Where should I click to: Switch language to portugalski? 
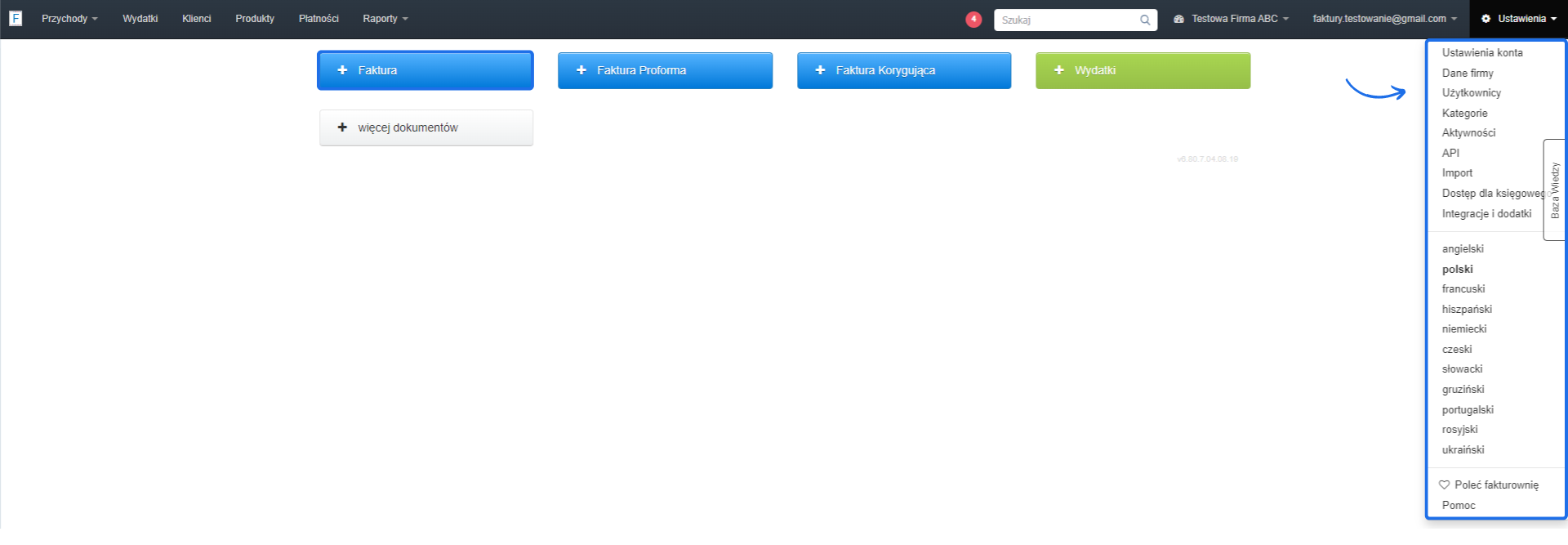pyautogui.click(x=1468, y=409)
